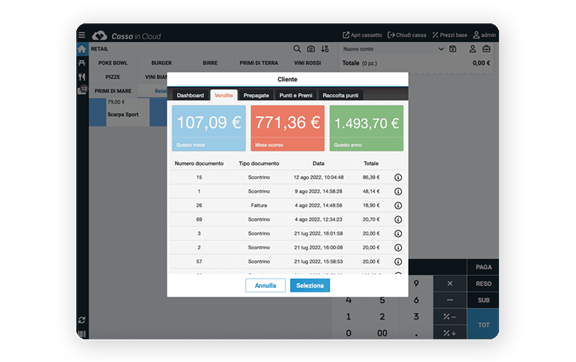Open the tables icon in sidebar
Screen dimensions: 576x362
82,63
